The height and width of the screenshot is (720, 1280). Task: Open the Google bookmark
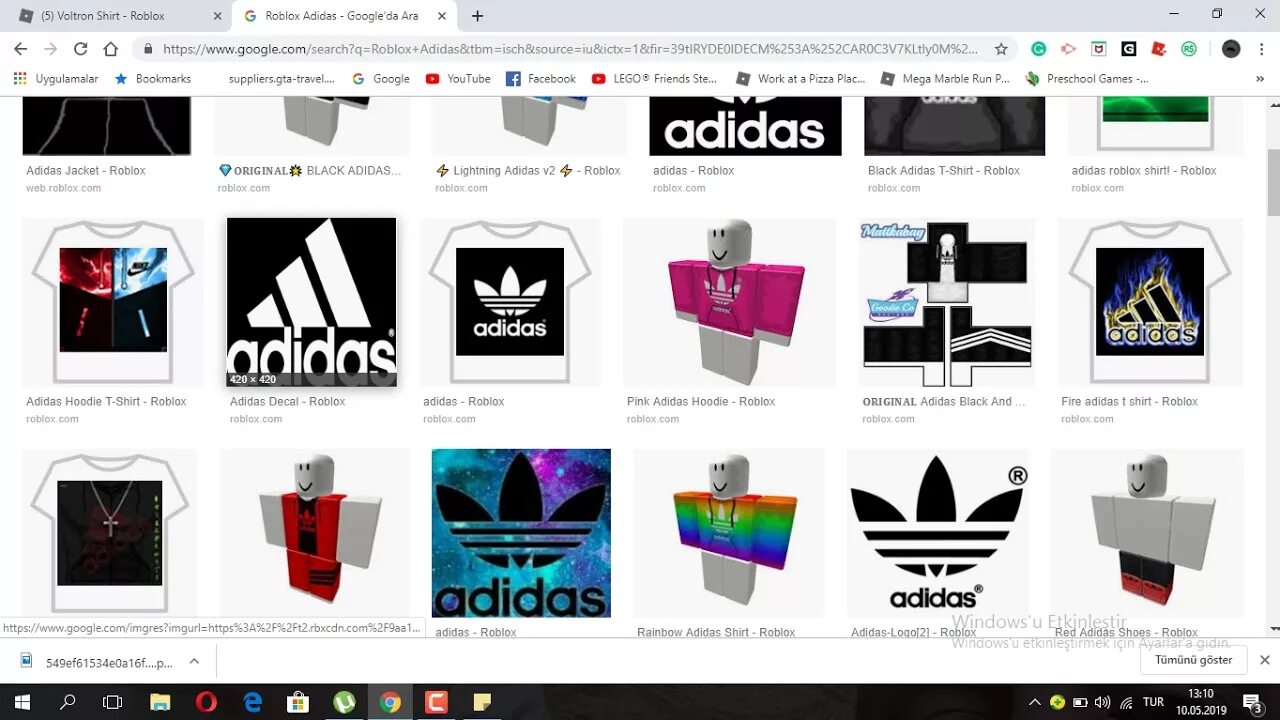[381, 78]
